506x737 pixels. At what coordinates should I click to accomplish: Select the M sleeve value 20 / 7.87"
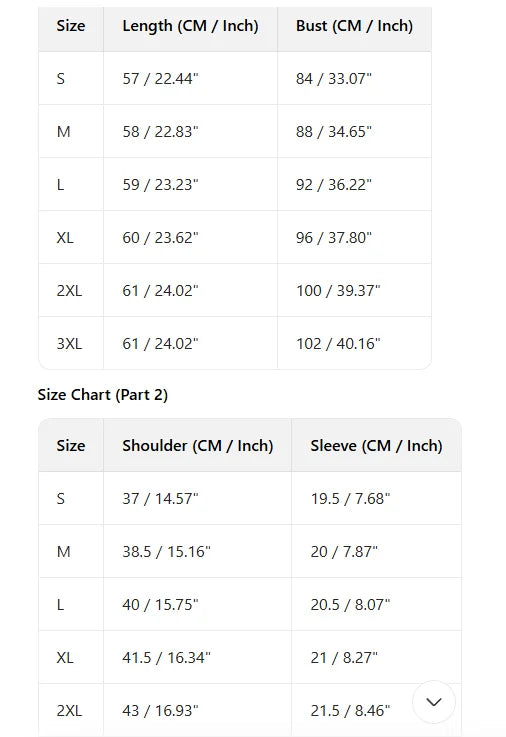tap(344, 551)
